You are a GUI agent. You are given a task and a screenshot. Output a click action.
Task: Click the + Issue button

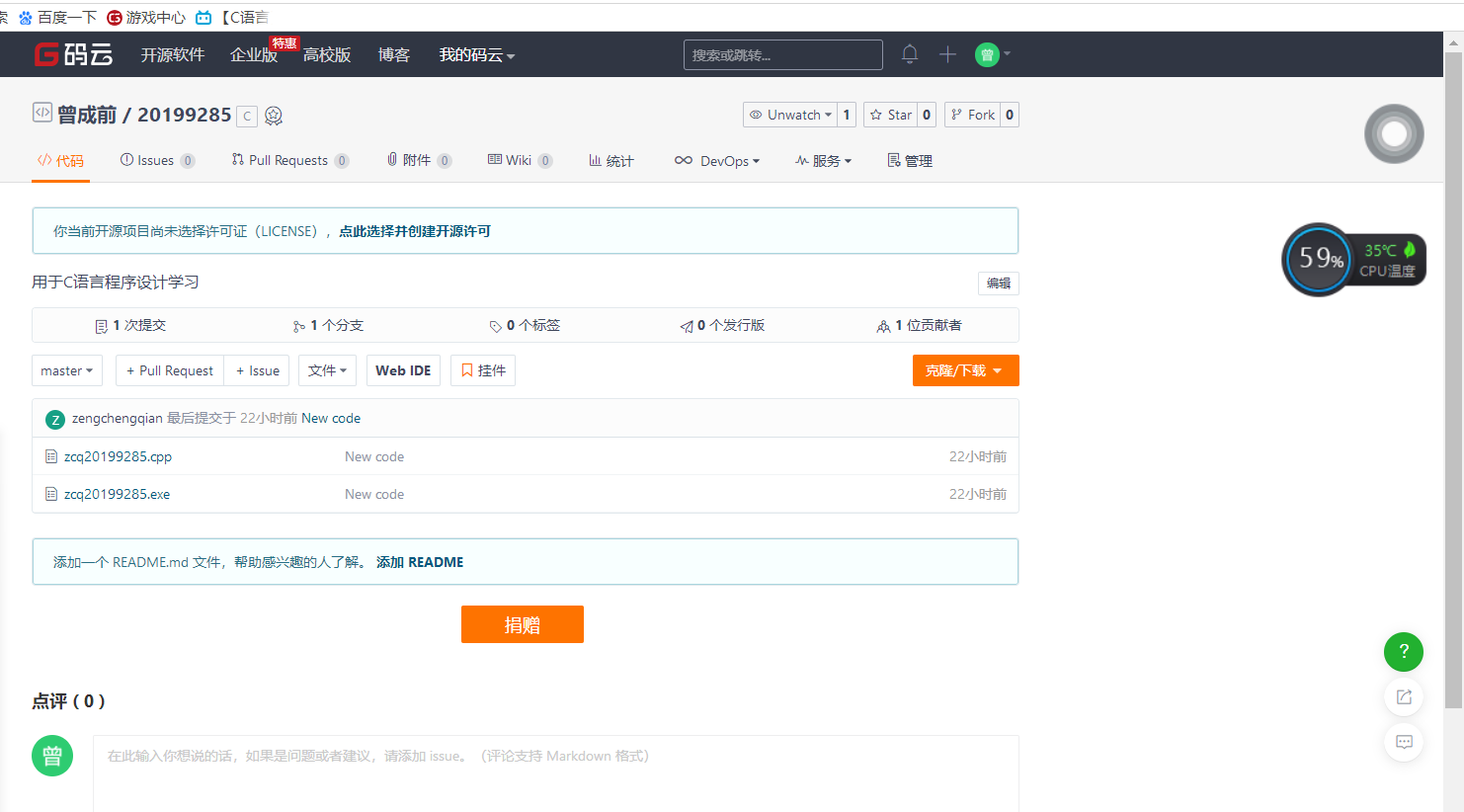pos(257,370)
